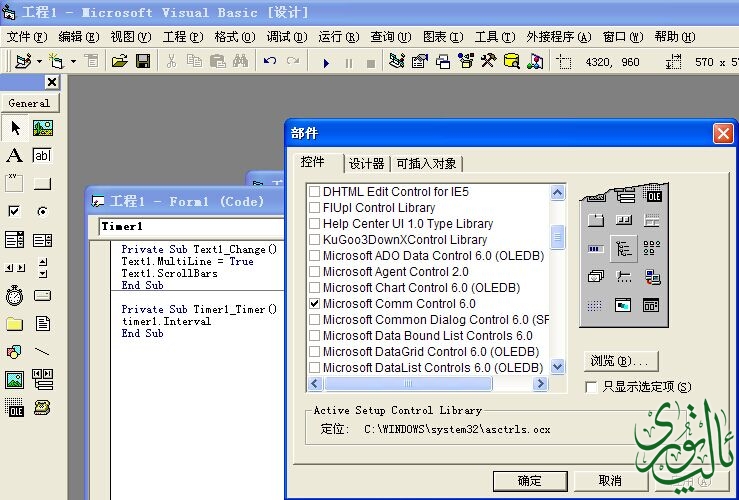Open Add Project dropdown arrow in toolbar
The height and width of the screenshot is (500, 739).
tap(39, 61)
